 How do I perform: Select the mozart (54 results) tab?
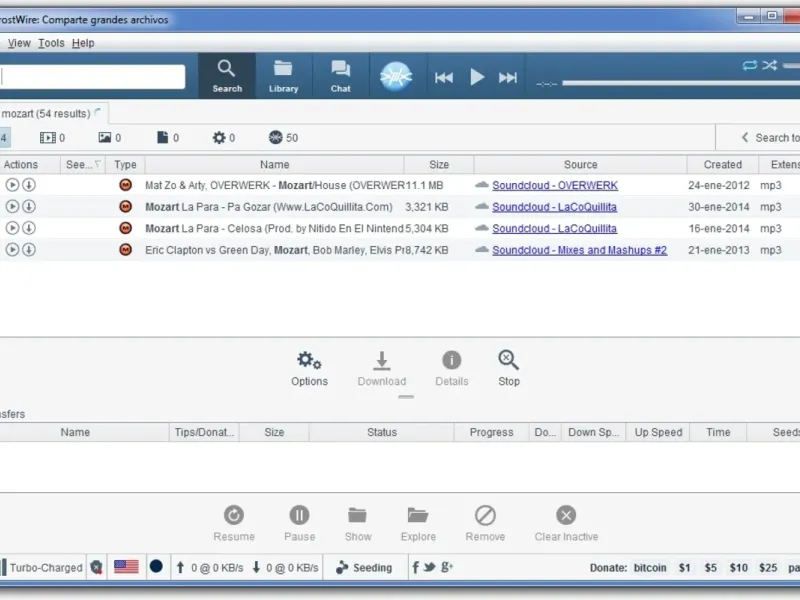click(x=46, y=113)
